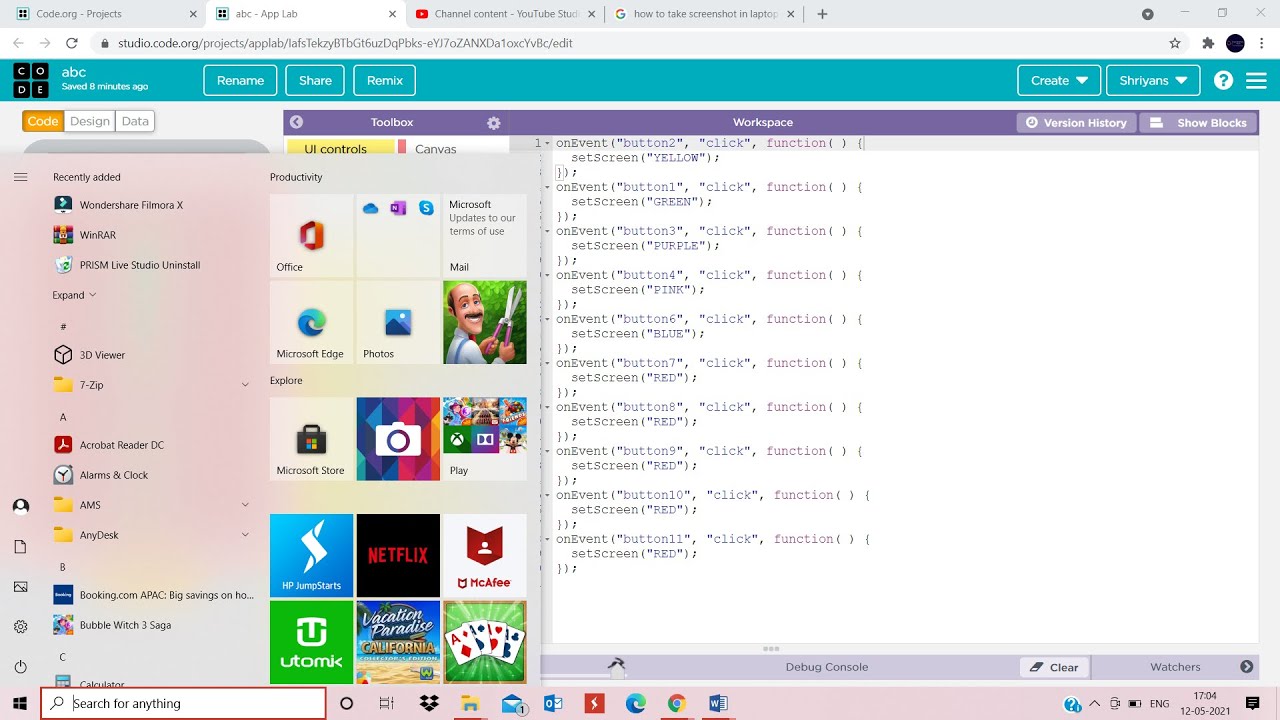
Task: Open the toolbox settings gear
Action: click(x=493, y=122)
